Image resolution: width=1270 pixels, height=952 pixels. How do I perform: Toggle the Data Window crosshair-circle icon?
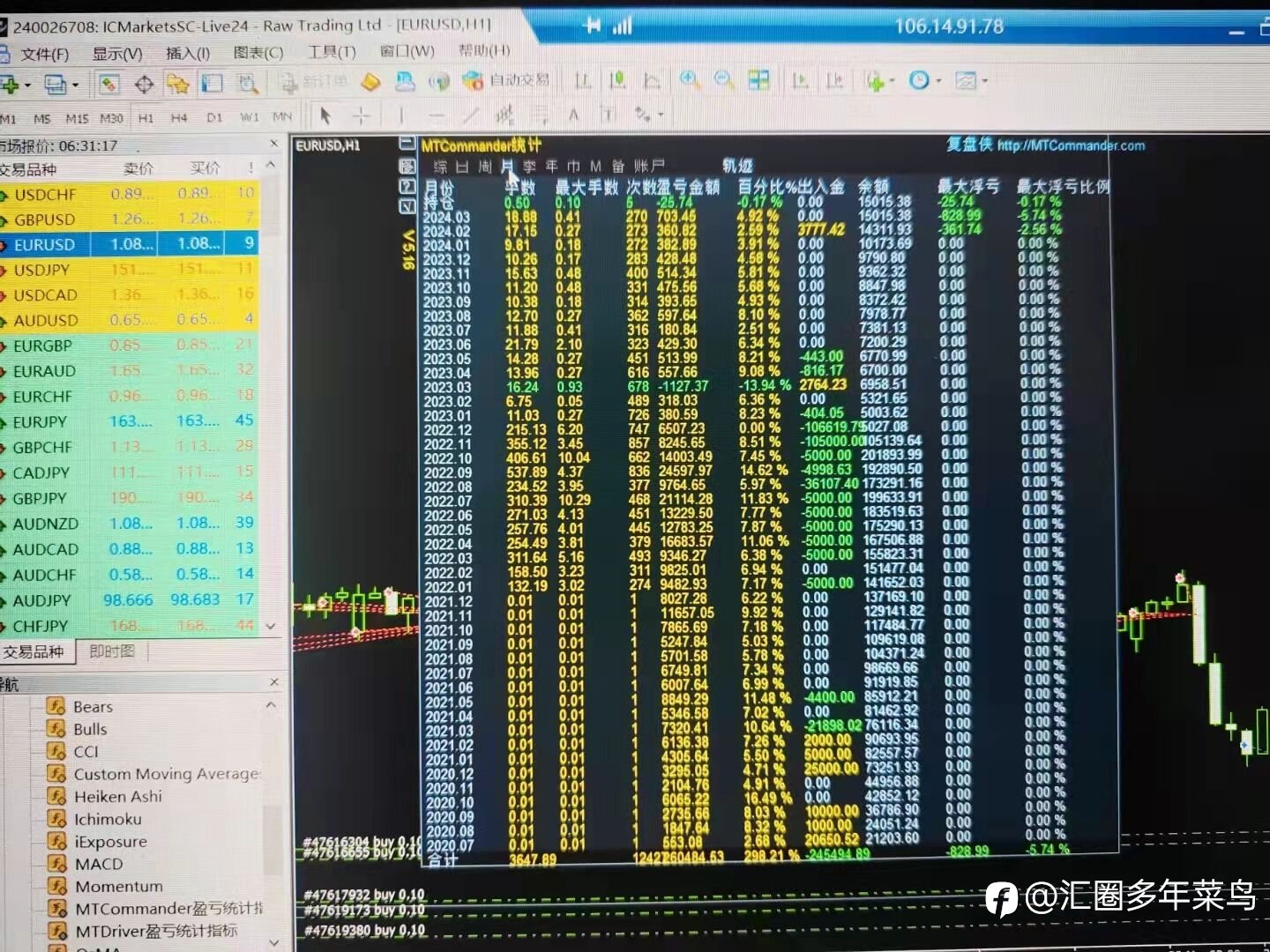144,85
